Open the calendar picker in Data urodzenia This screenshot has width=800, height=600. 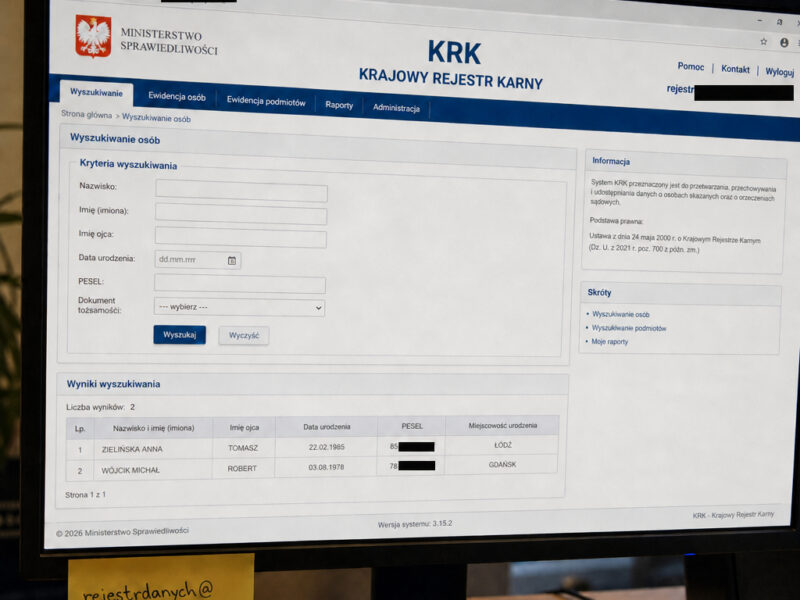point(232,261)
